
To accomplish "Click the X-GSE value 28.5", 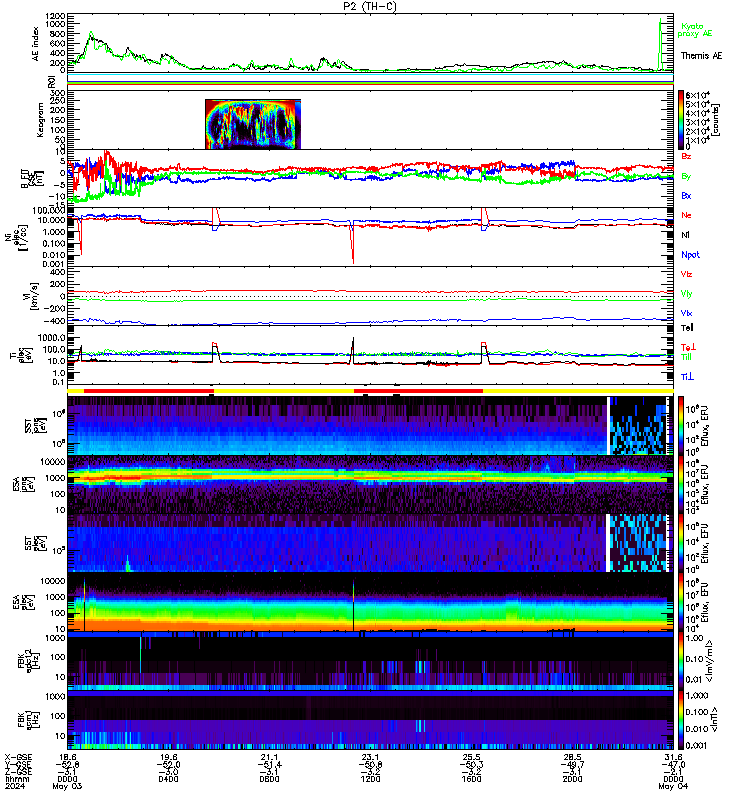I will (572, 757).
